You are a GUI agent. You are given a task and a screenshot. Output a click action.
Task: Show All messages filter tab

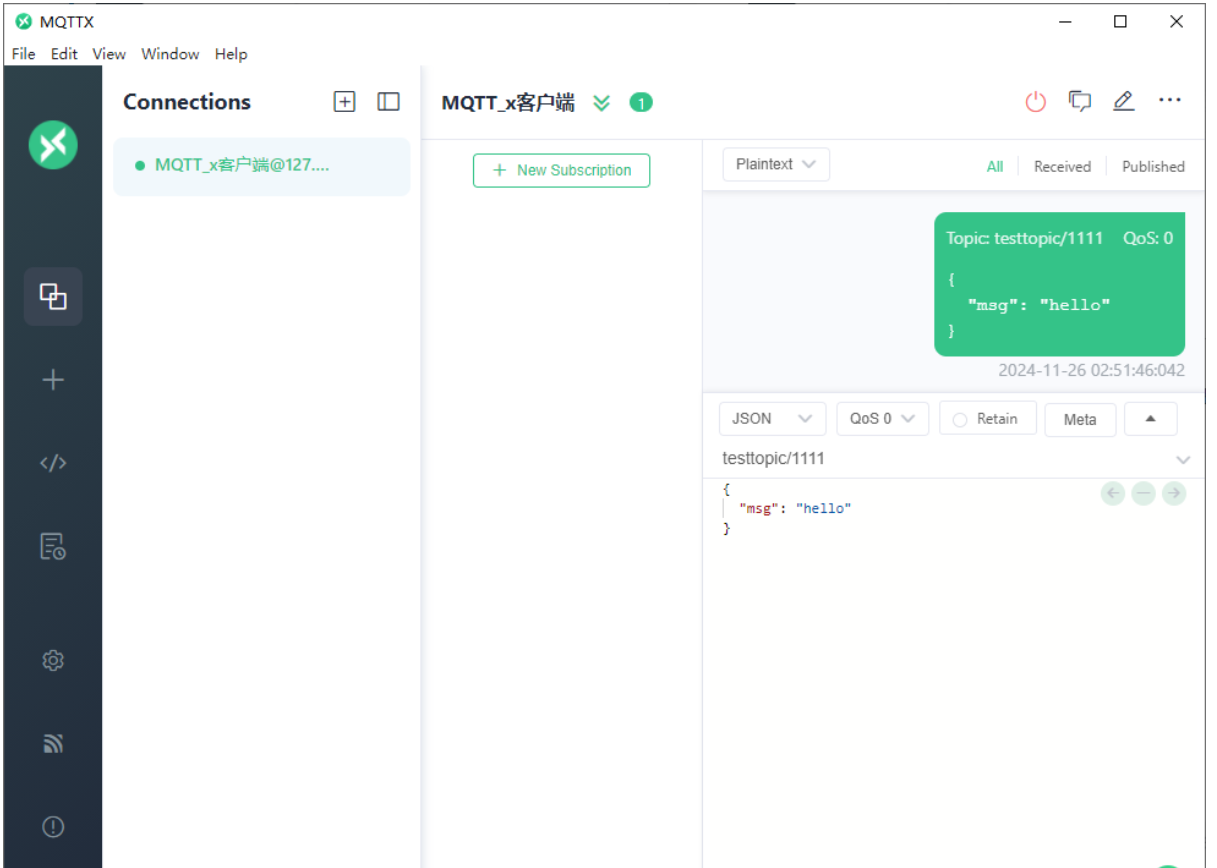click(995, 167)
